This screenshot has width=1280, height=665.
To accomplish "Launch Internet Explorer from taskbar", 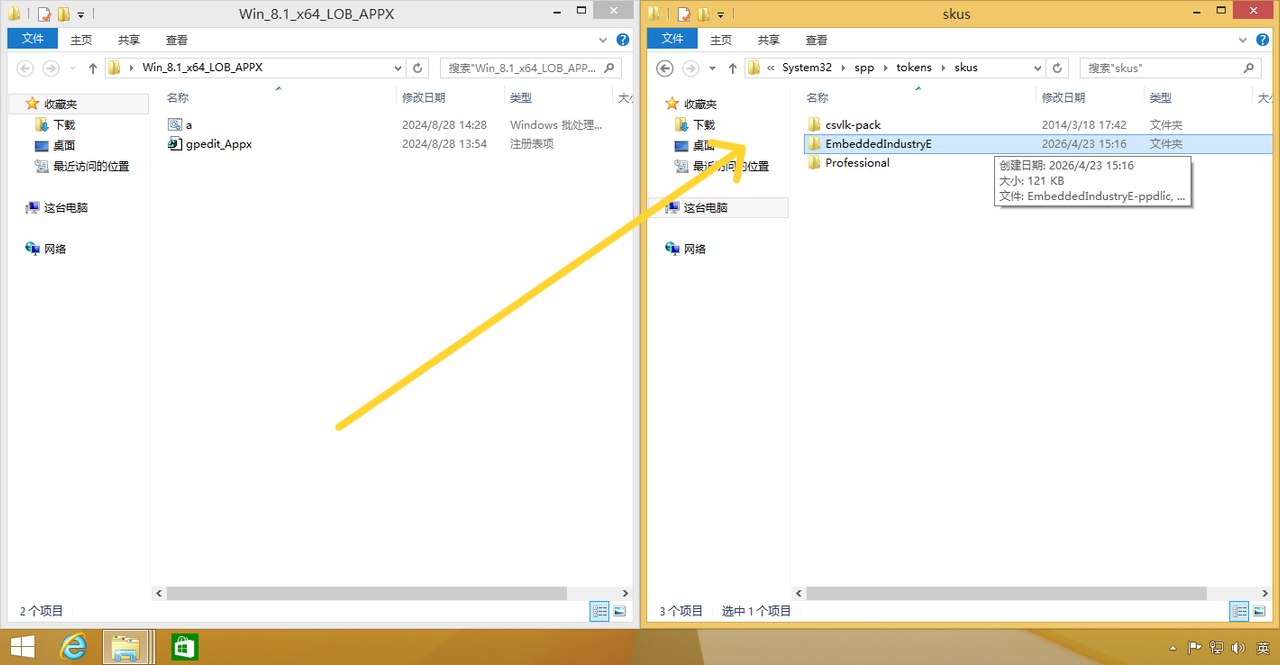I will [74, 647].
